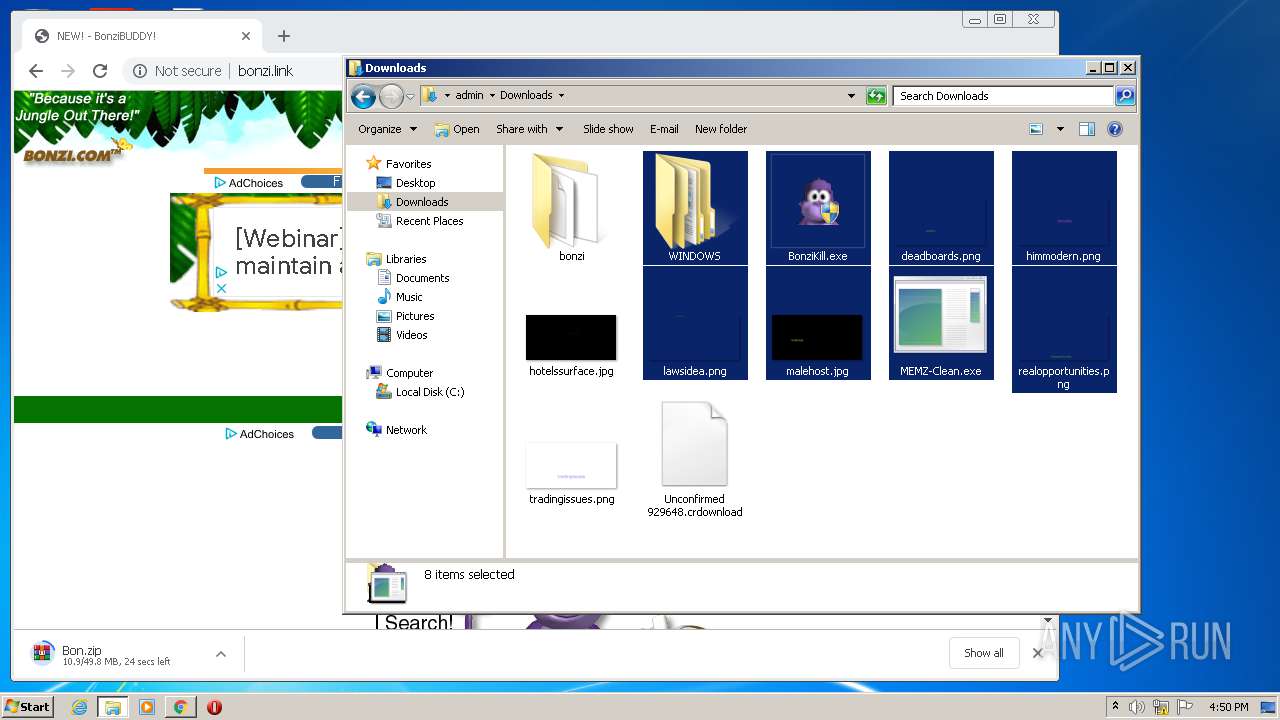Viewport: 1280px width, 720px height.
Task: Open the Share with menu
Action: 529,129
